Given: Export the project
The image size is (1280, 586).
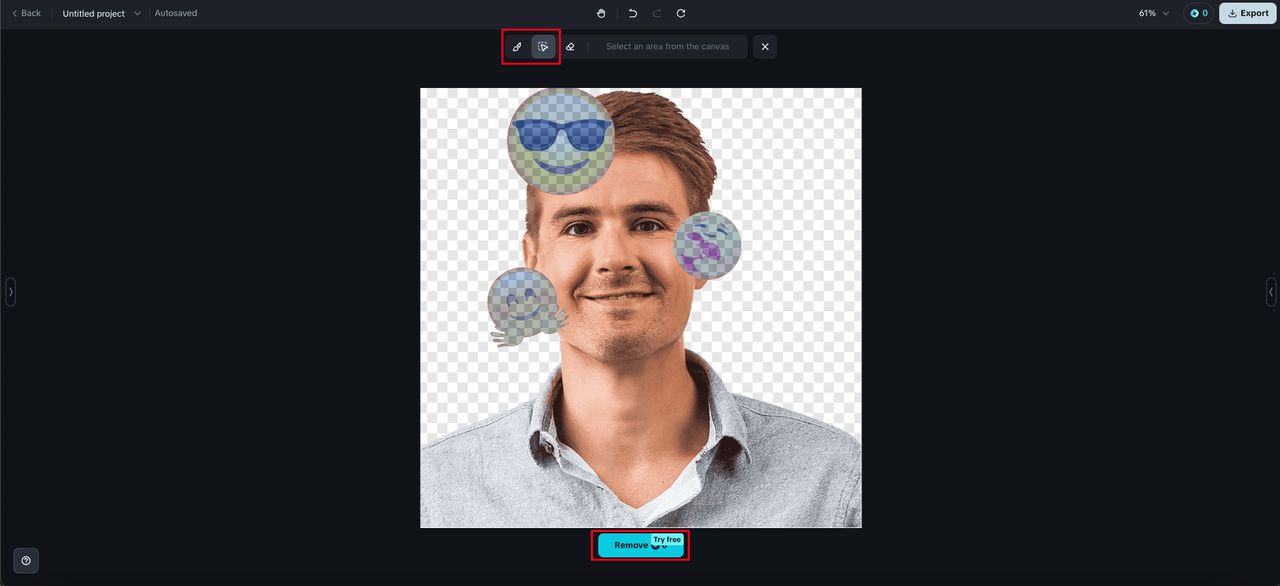Looking at the screenshot, I should click(1248, 13).
